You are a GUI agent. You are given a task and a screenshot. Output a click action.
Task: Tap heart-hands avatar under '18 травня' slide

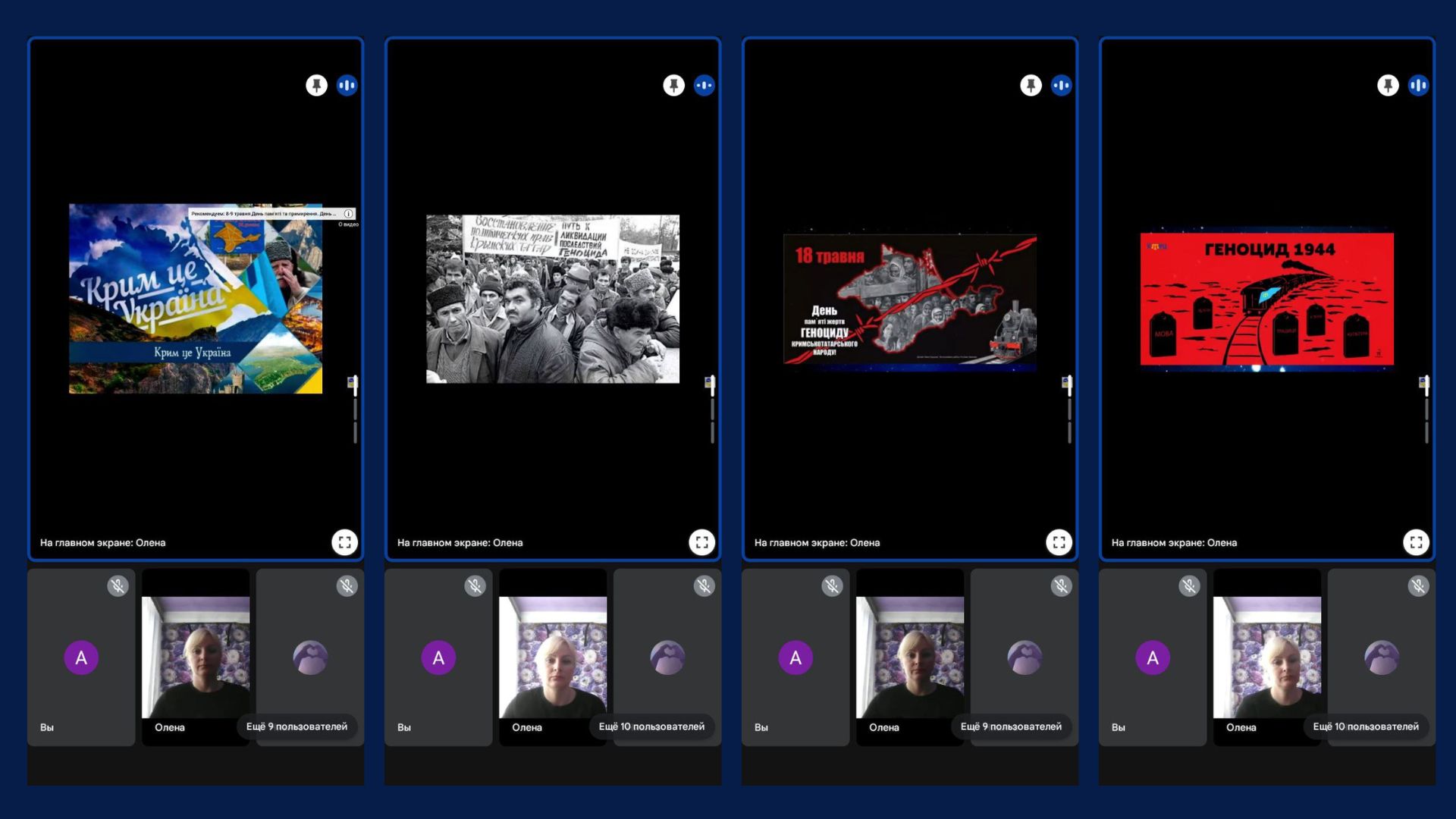[1025, 657]
